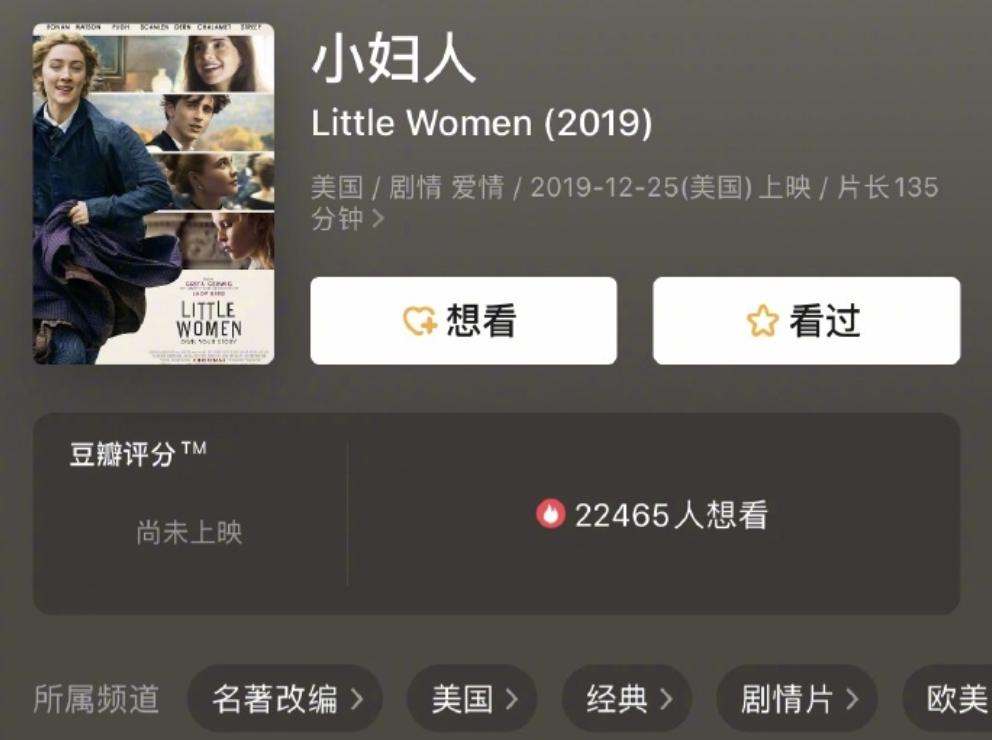Click the red flame icon beside 22465
992x740 pixels.
550,514
